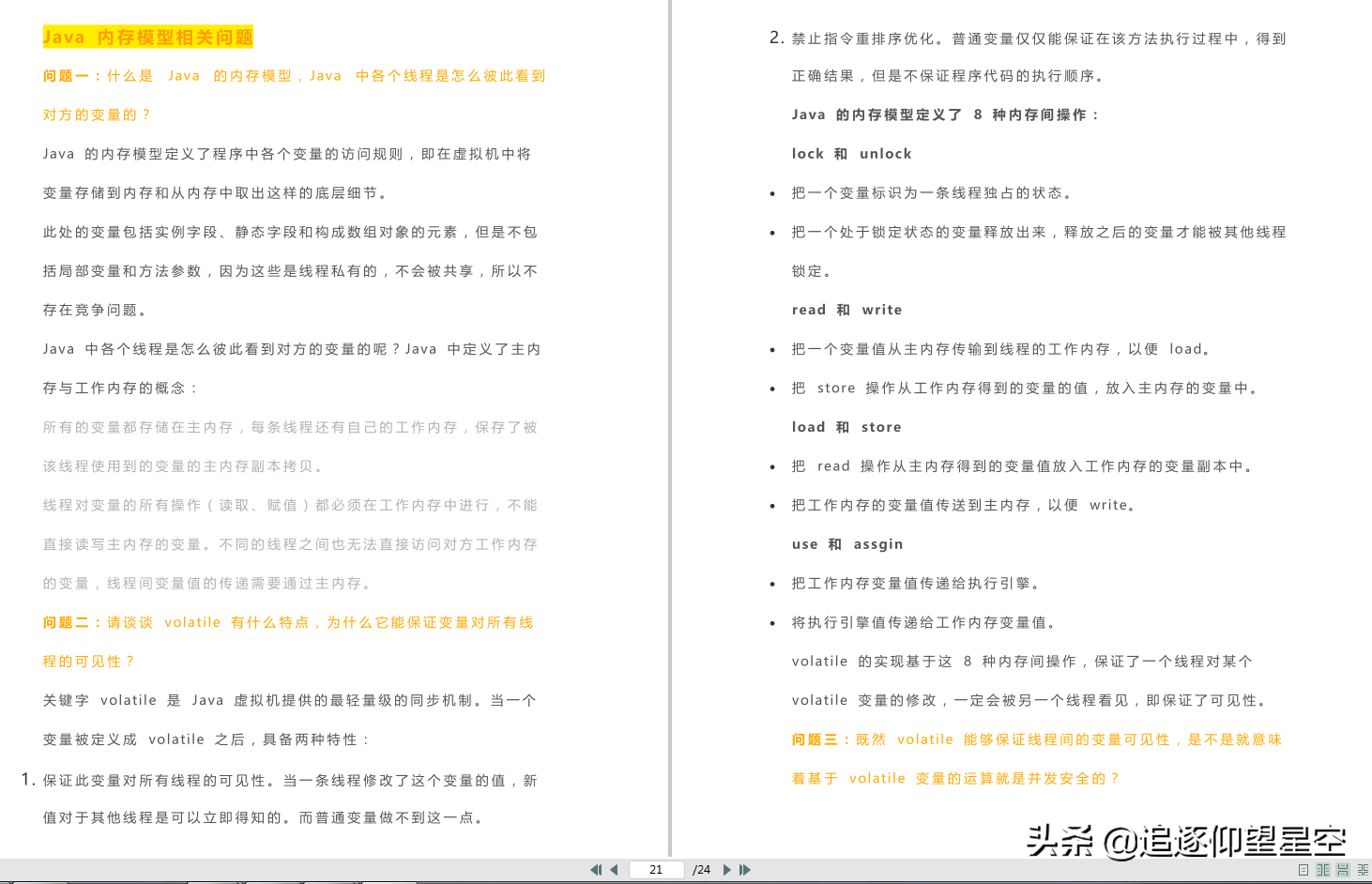
Task: Click bullet 将执行引擎值传递给工作内存变量值
Action: 923,622
